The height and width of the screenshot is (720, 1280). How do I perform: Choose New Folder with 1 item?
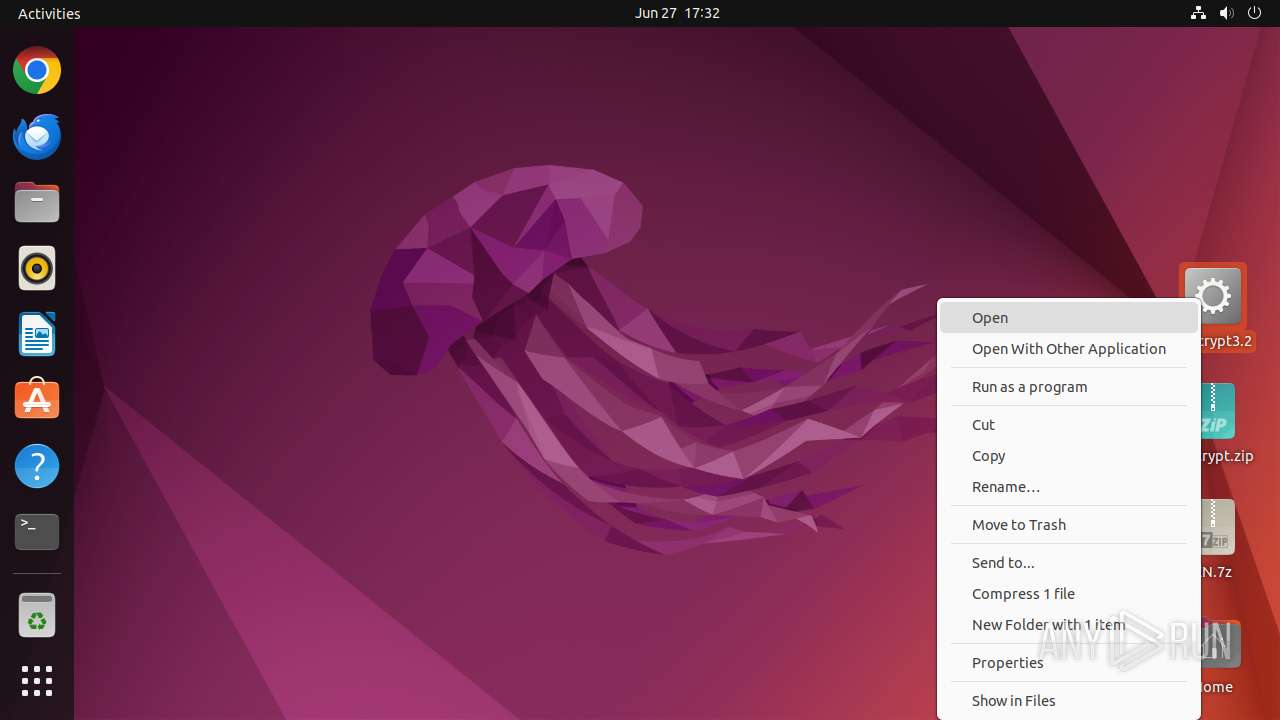pyautogui.click(x=1069, y=625)
